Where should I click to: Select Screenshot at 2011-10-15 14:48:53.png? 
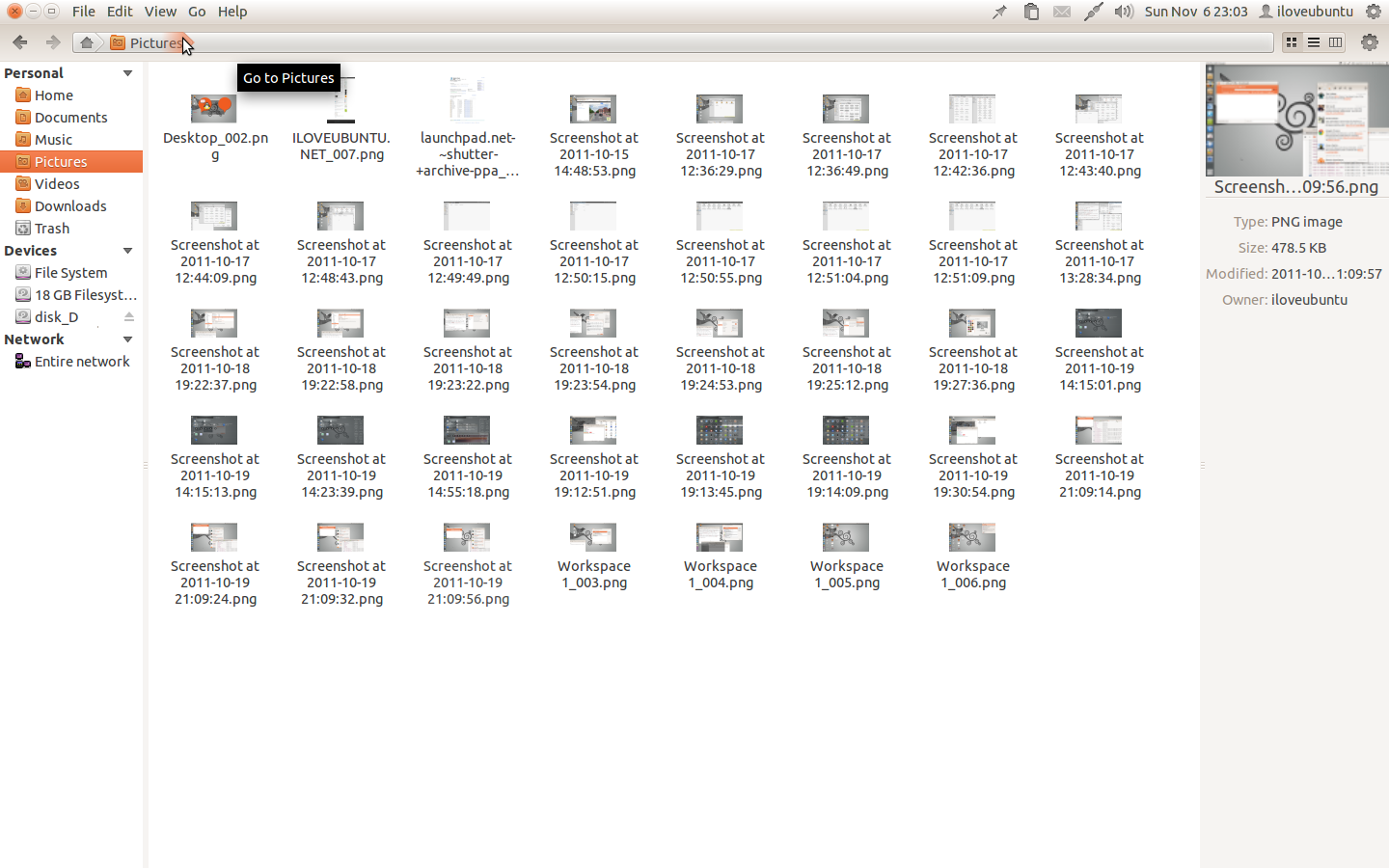pyautogui.click(x=593, y=137)
